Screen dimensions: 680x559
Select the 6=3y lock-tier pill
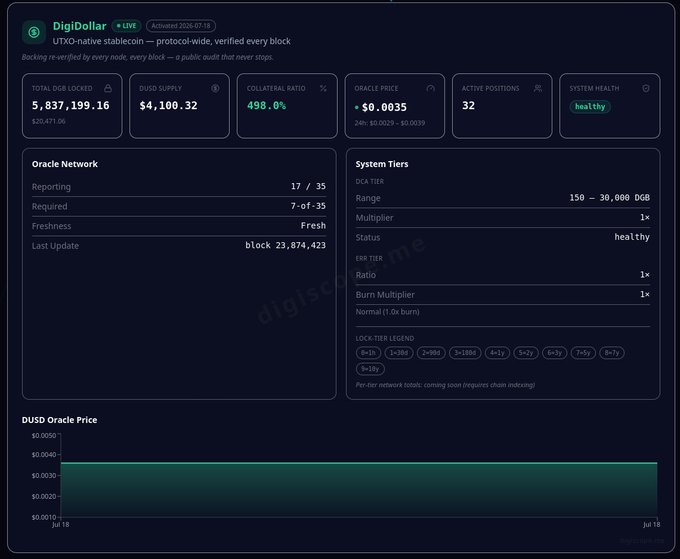[x=554, y=353]
